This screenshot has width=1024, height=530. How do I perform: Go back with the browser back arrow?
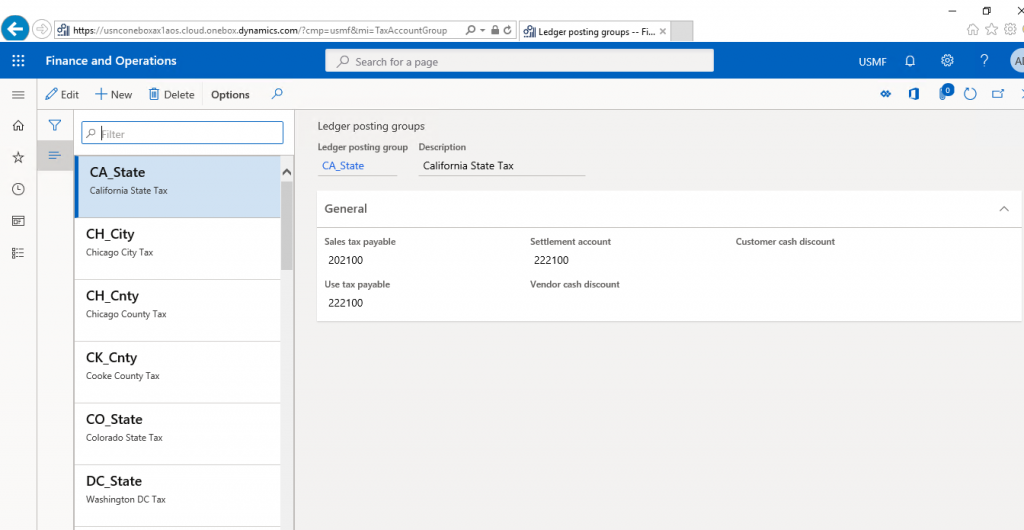16,29
